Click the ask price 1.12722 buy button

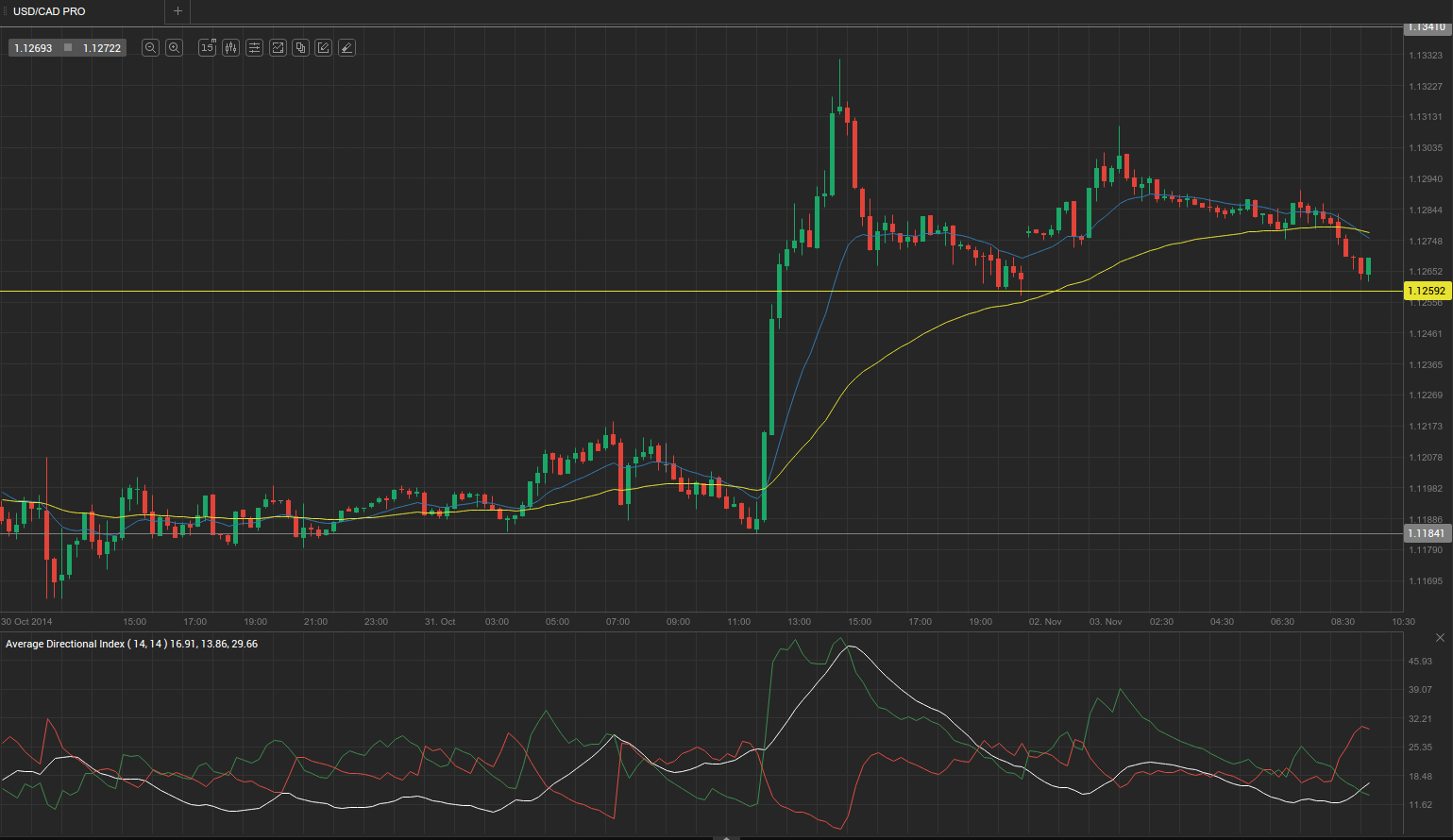101,47
